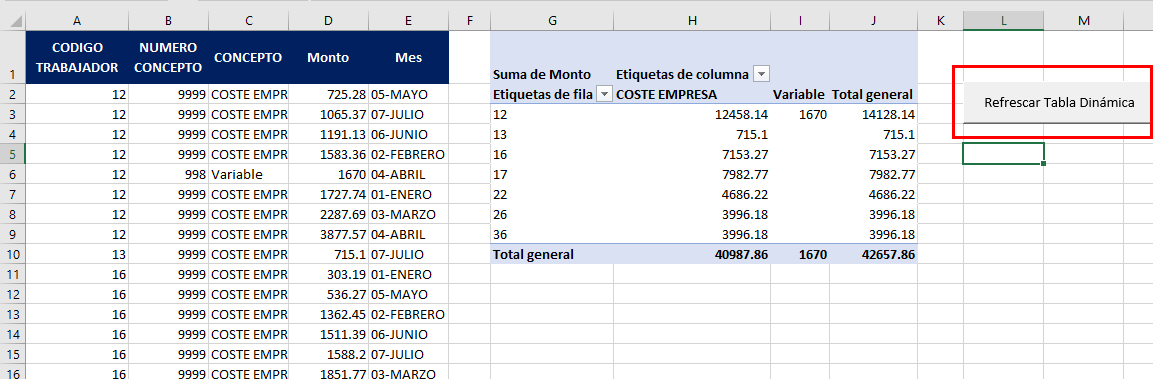
Task: Click the Suma de Monto pivot label
Action: pyautogui.click(x=541, y=74)
